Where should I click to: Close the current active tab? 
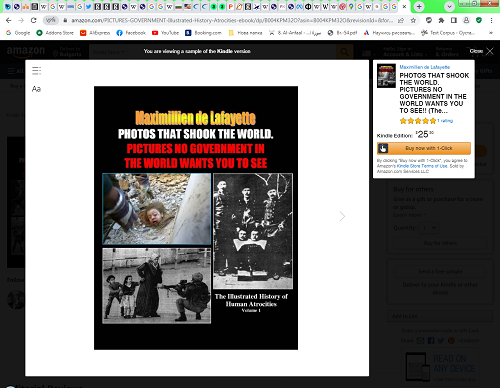pos(404,6)
